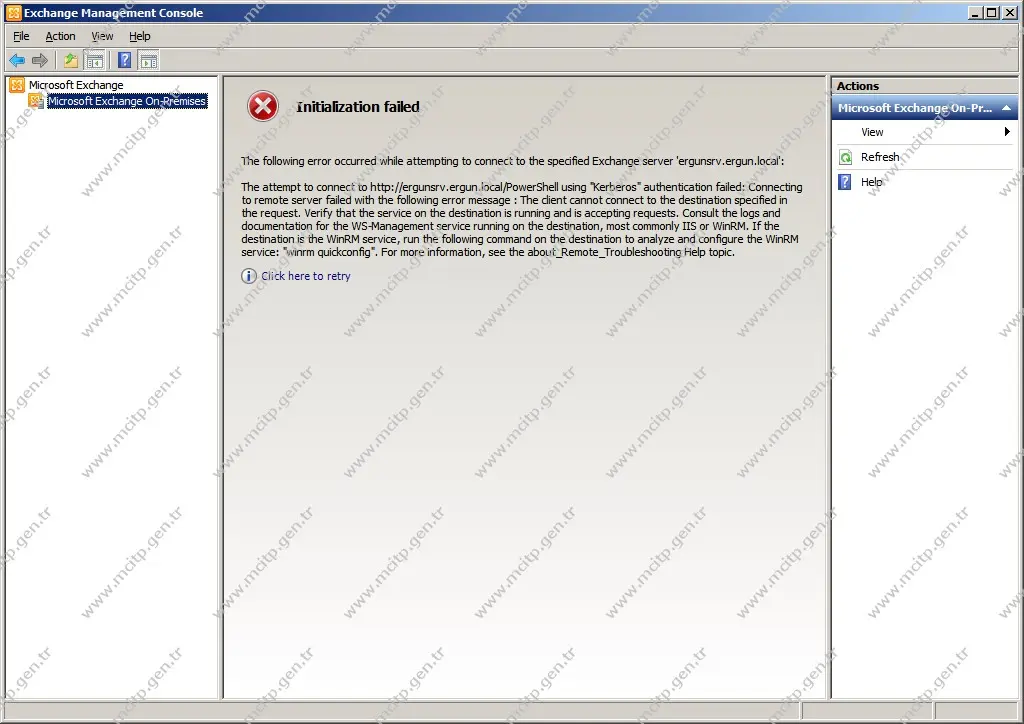
Task: Select Microsoft Exchange On-Premises tree item
Action: point(127,101)
